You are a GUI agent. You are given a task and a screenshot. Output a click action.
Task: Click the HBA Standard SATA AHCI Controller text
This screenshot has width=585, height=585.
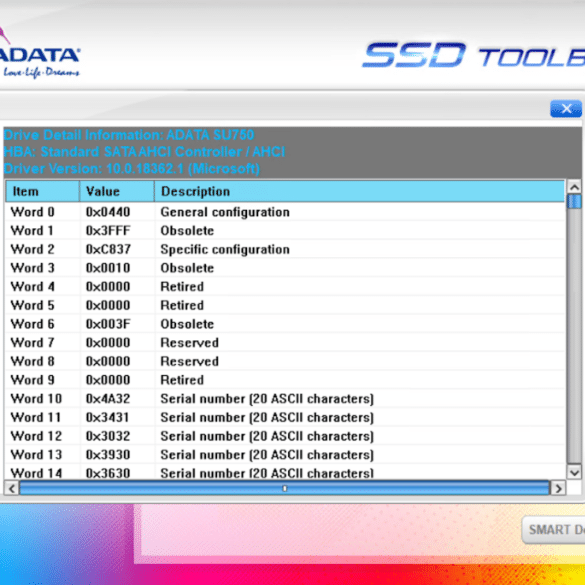pyautogui.click(x=144, y=152)
